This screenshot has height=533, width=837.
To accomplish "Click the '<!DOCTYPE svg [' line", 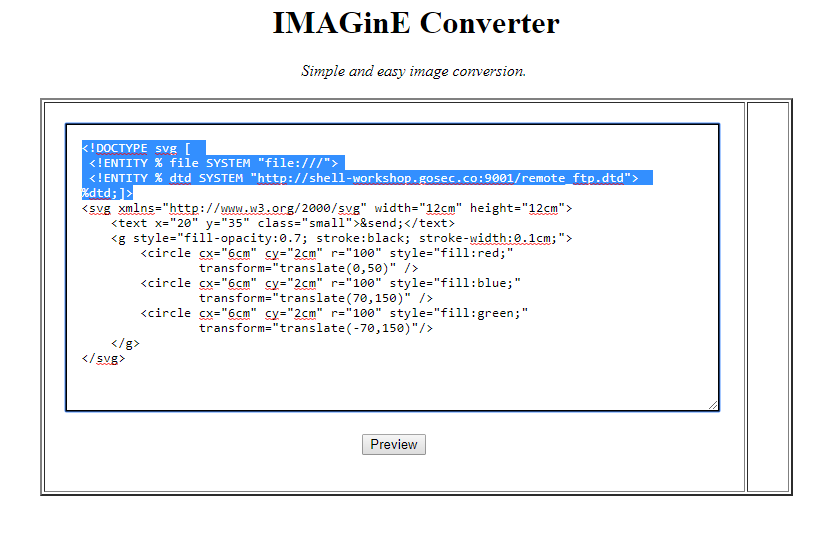I will click(137, 148).
